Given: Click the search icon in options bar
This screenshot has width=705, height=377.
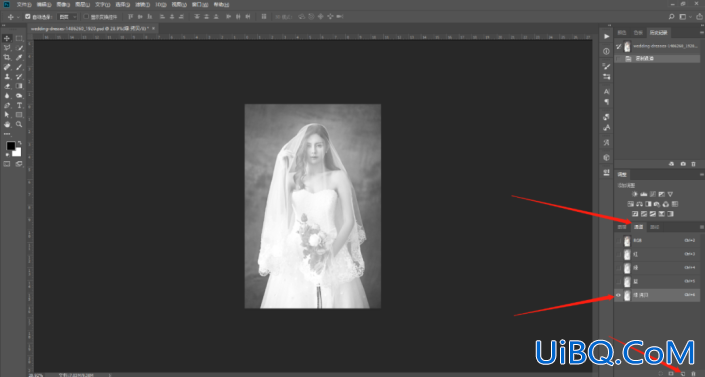Looking at the screenshot, I should (671, 17).
